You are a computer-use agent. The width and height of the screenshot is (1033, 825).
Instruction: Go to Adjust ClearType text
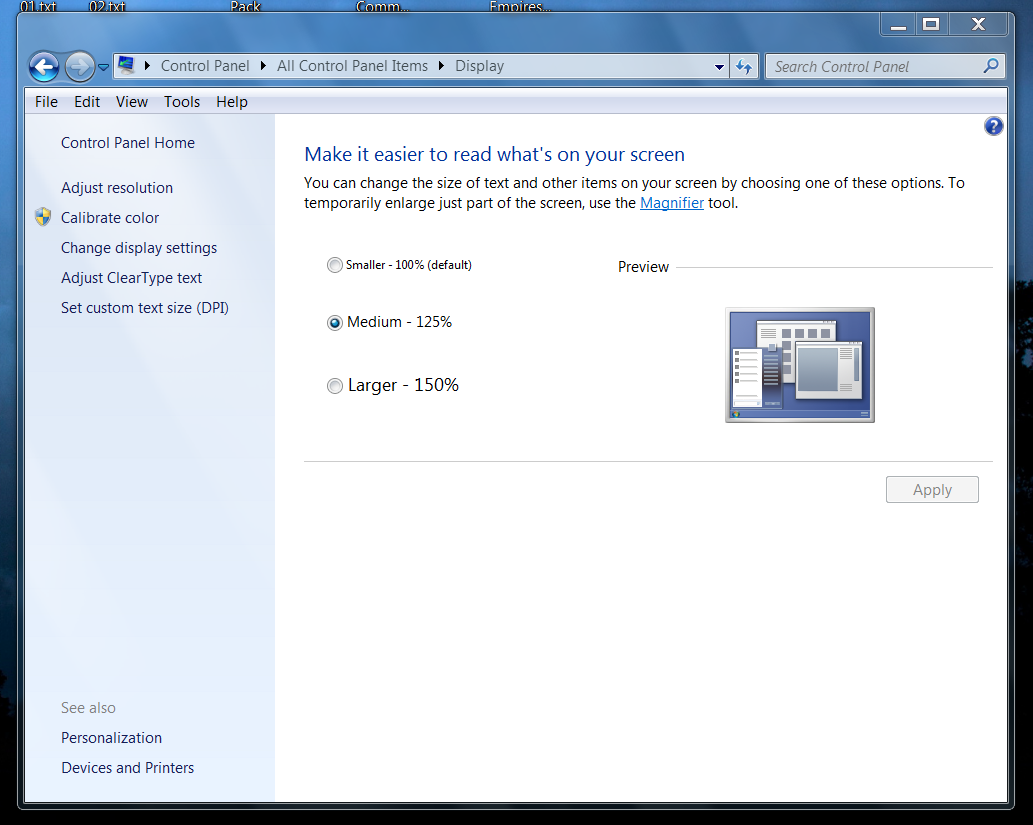(131, 278)
